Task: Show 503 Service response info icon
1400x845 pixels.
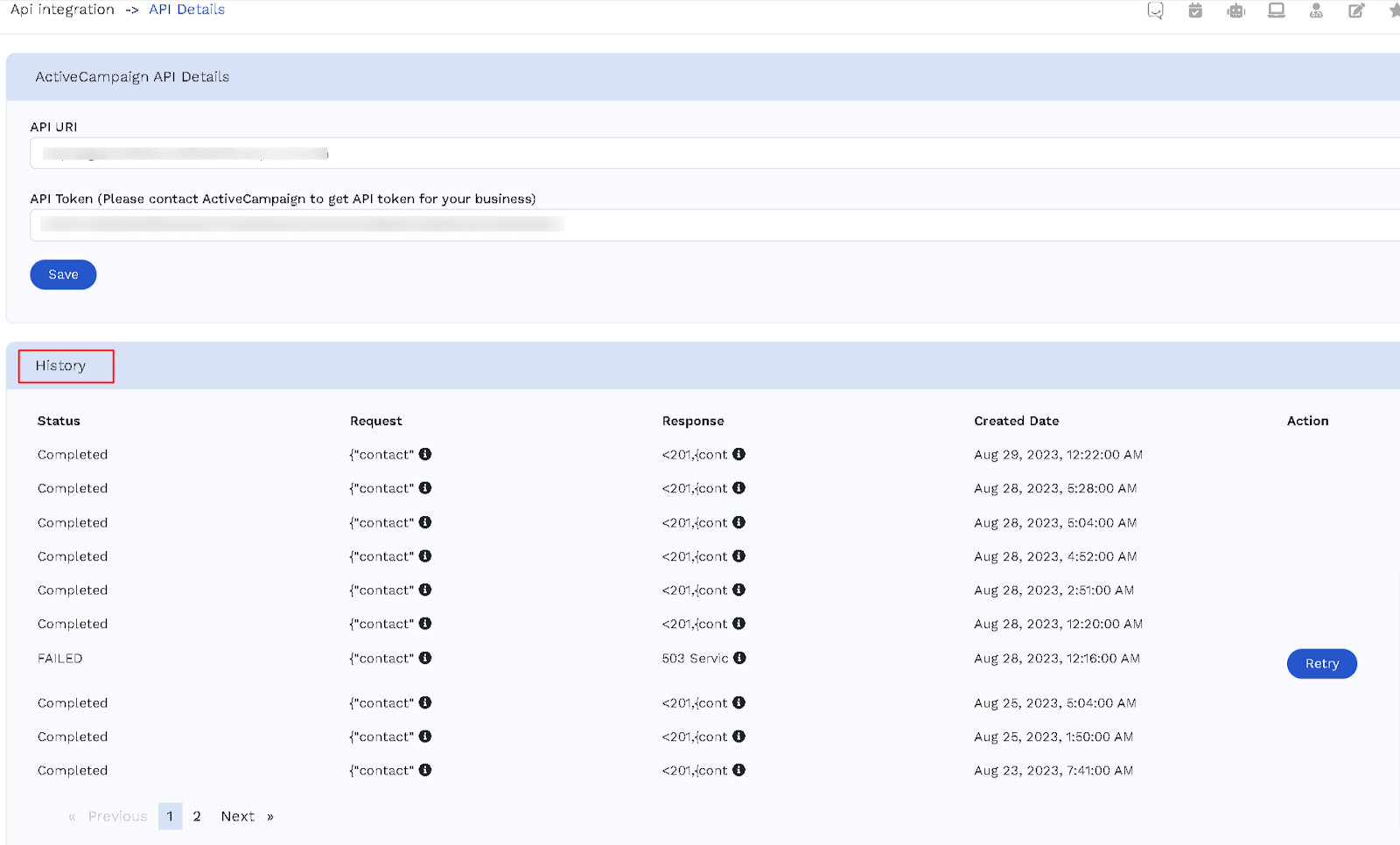Action: [x=739, y=658]
